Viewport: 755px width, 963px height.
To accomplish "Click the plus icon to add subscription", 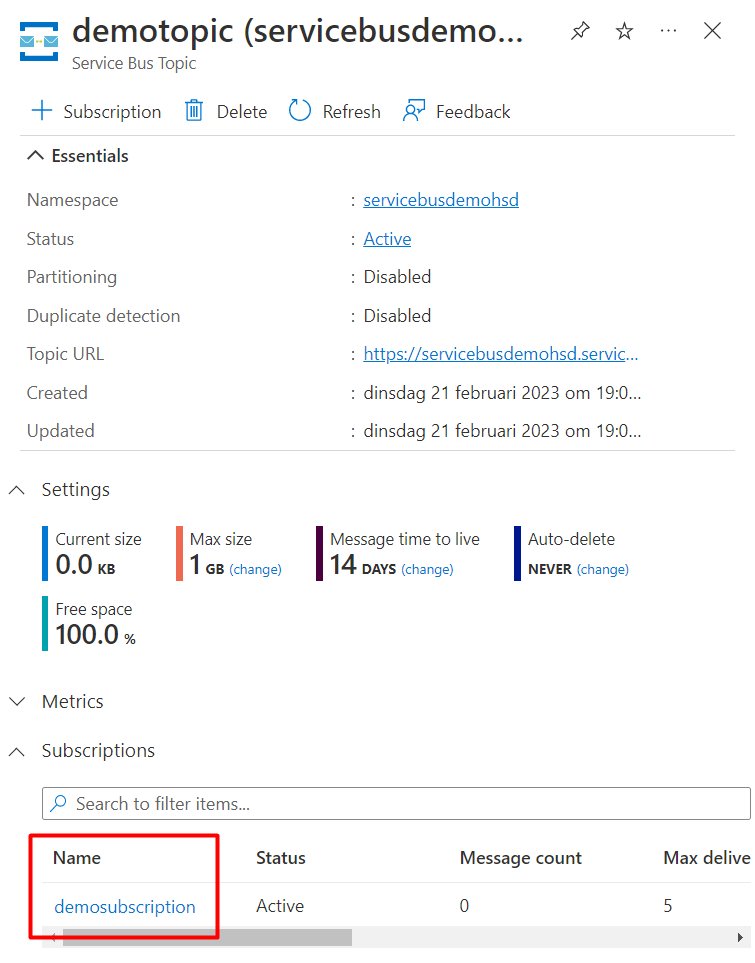I will coord(42,111).
